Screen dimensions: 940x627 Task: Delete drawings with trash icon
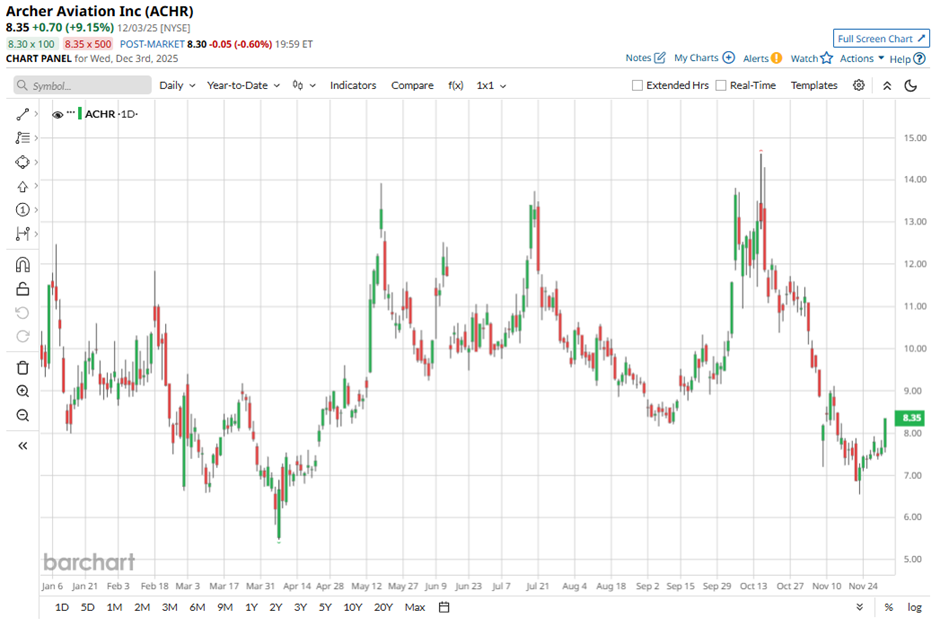pyautogui.click(x=23, y=367)
